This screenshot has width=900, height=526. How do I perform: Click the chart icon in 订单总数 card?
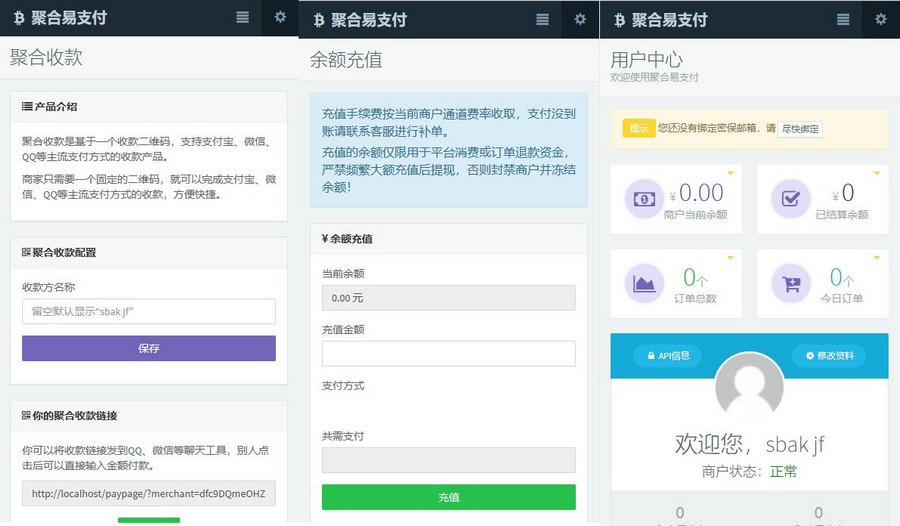(644, 284)
